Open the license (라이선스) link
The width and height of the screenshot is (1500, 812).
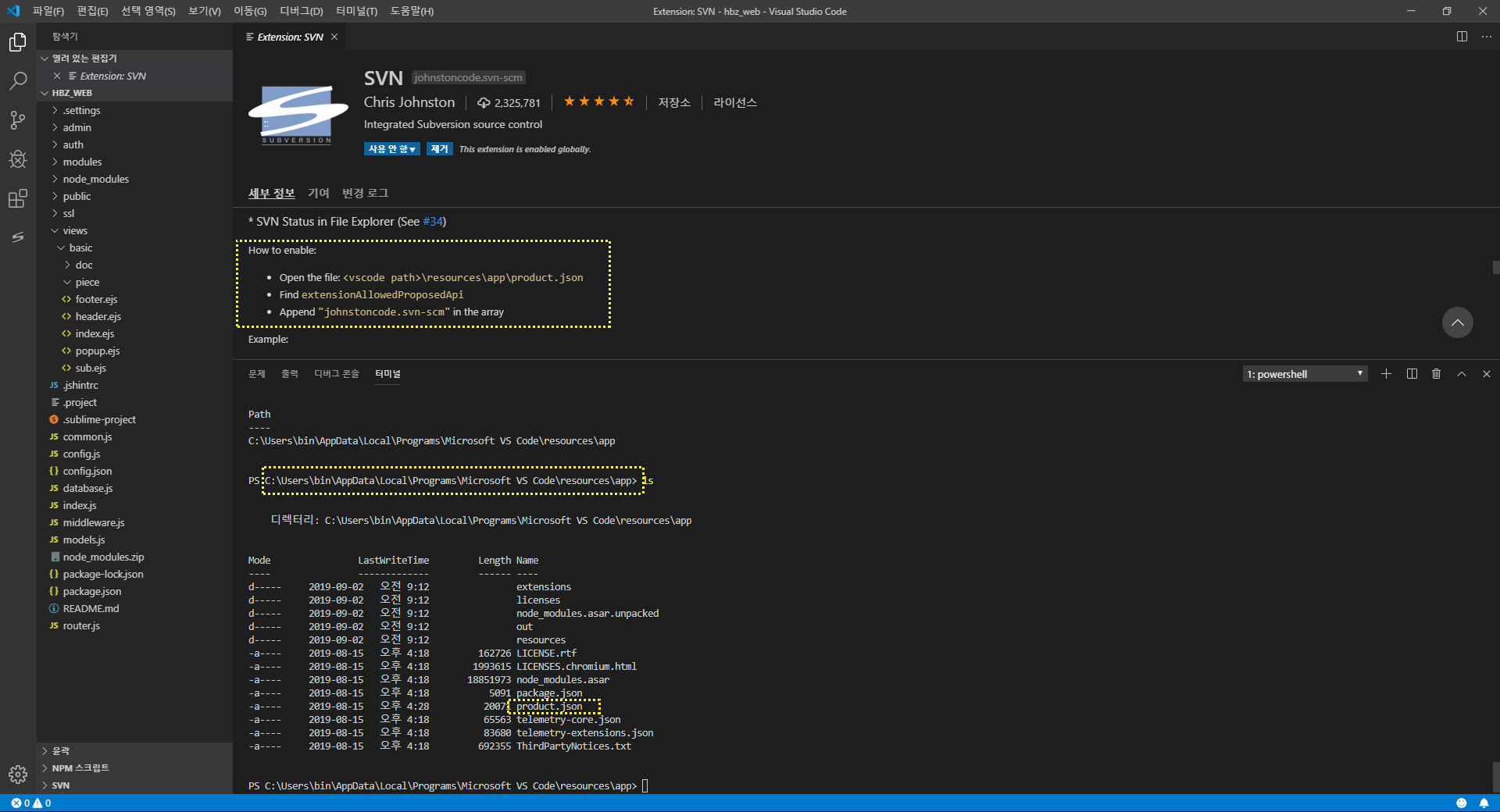735,102
